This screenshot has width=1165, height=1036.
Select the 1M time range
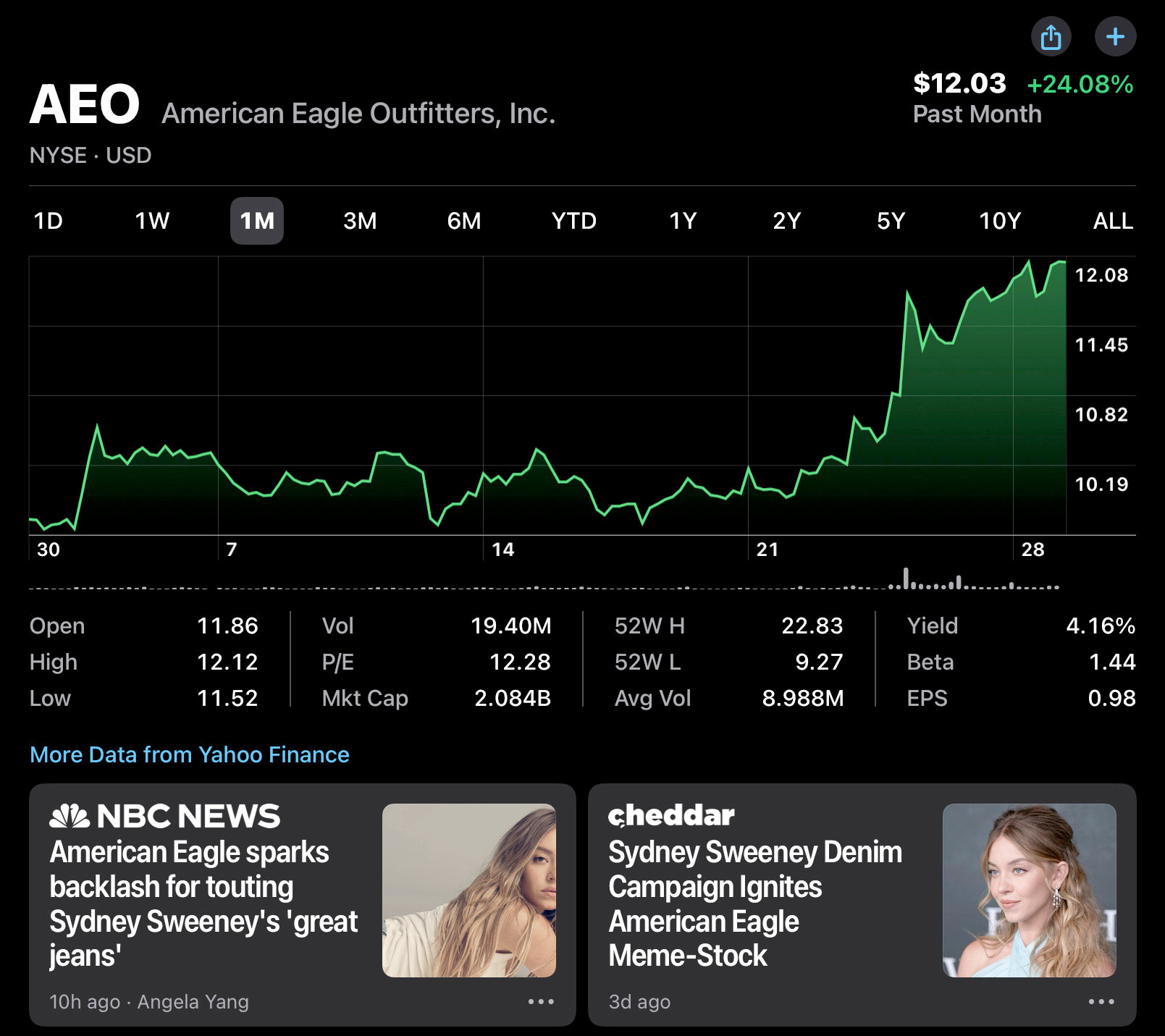point(257,221)
